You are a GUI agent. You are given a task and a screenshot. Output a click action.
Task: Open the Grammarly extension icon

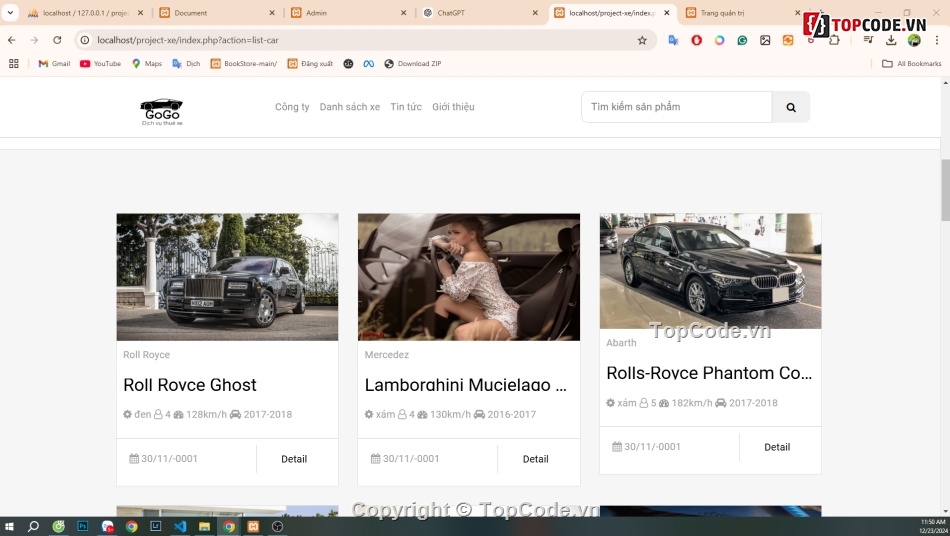click(742, 40)
